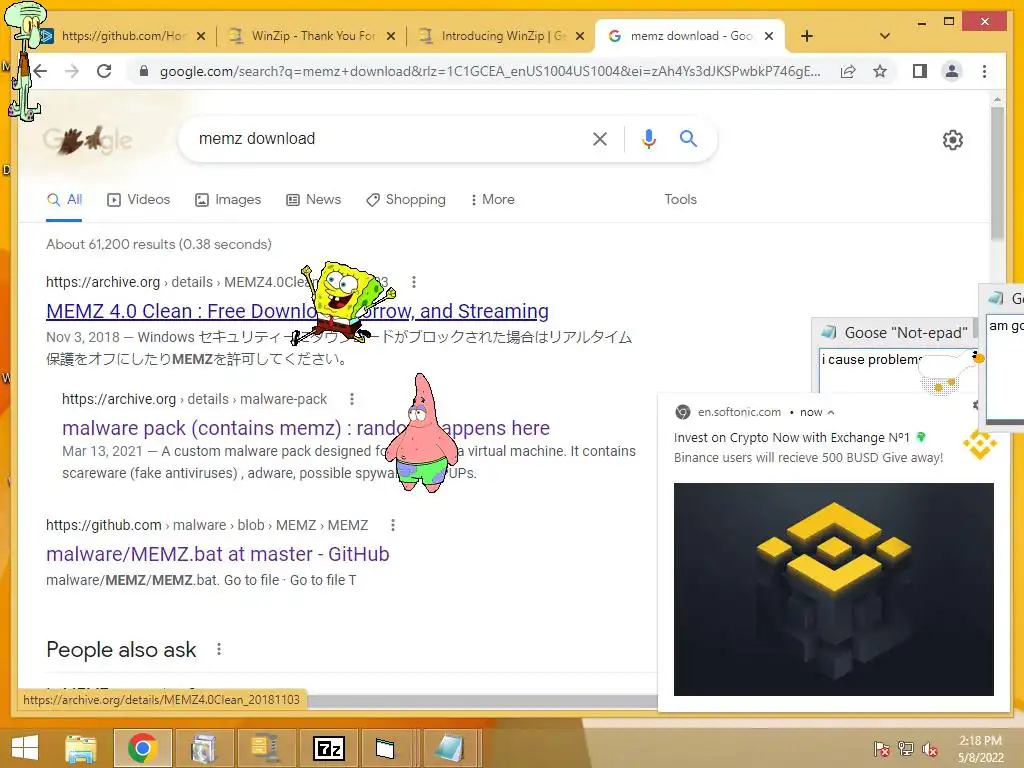Click the browser forward arrow
Screen dimensions: 1024x768
coord(72,71)
